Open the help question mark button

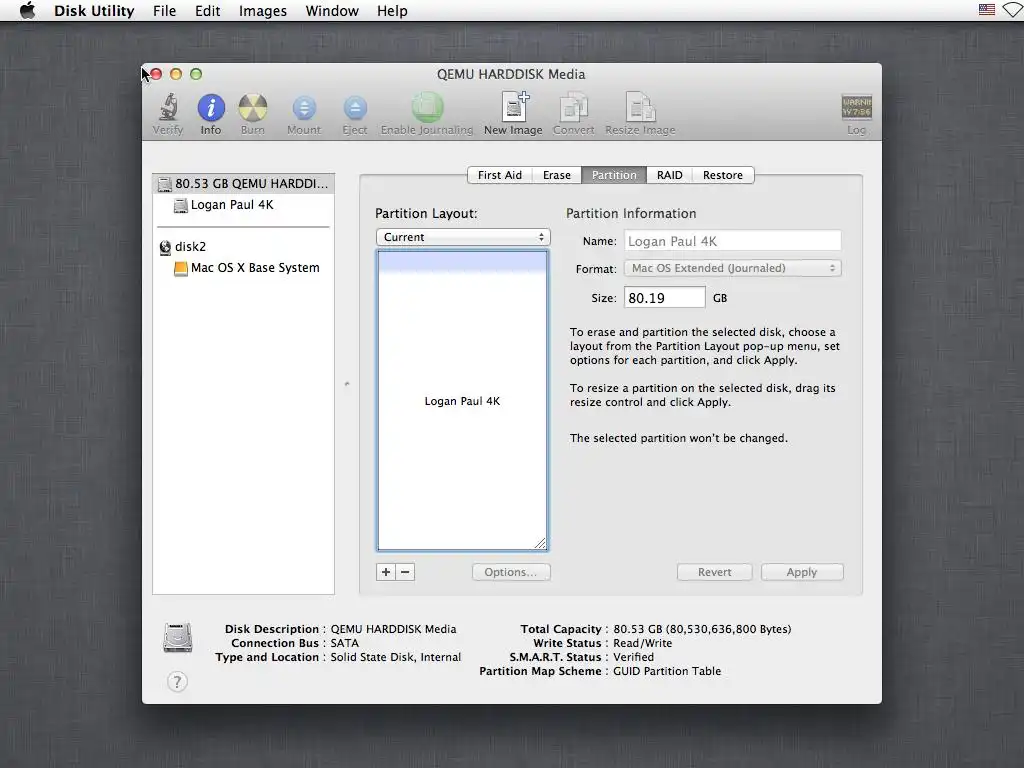(x=177, y=682)
